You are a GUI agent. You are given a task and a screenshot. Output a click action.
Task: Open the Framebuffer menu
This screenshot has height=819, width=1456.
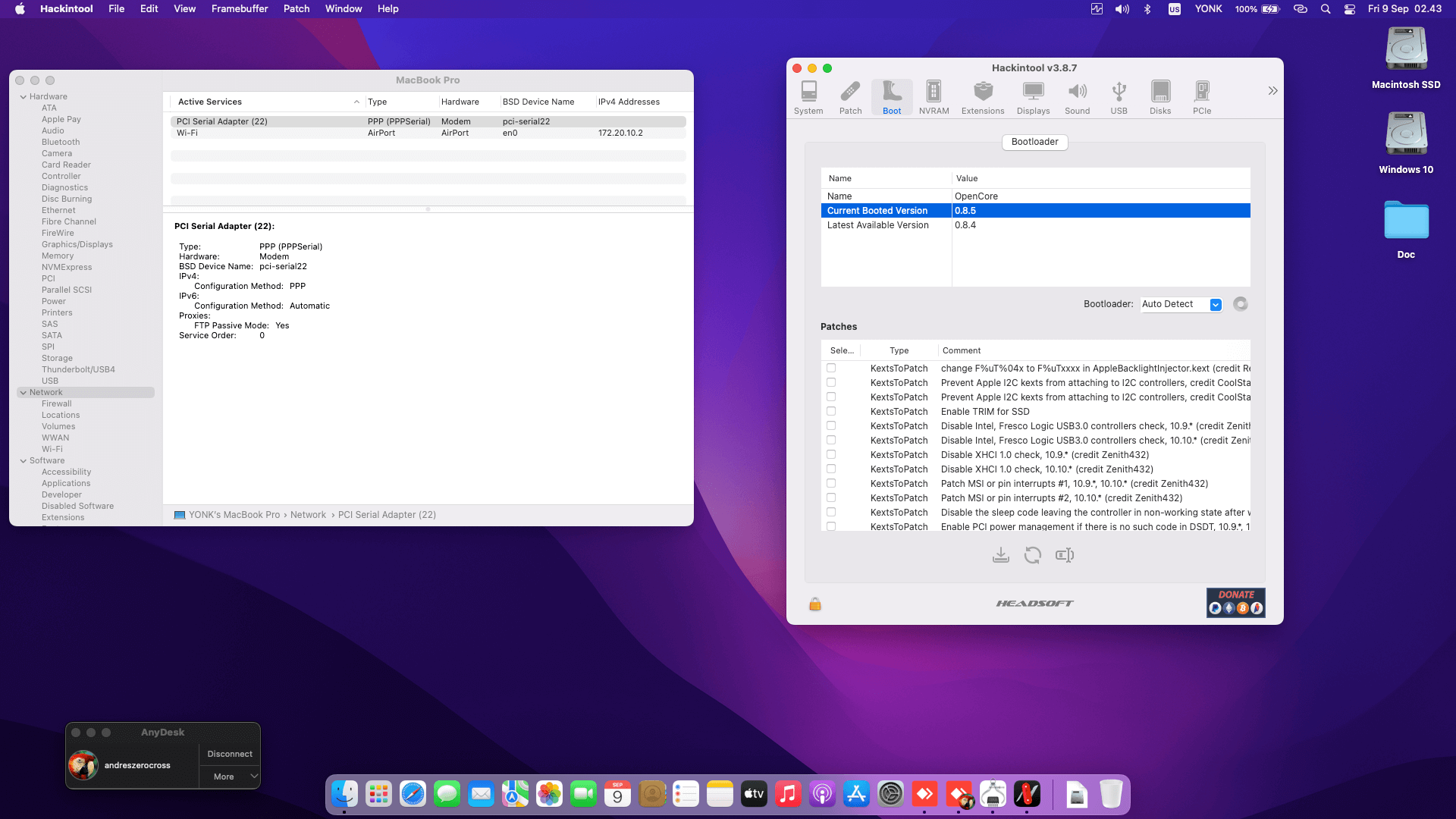(240, 9)
